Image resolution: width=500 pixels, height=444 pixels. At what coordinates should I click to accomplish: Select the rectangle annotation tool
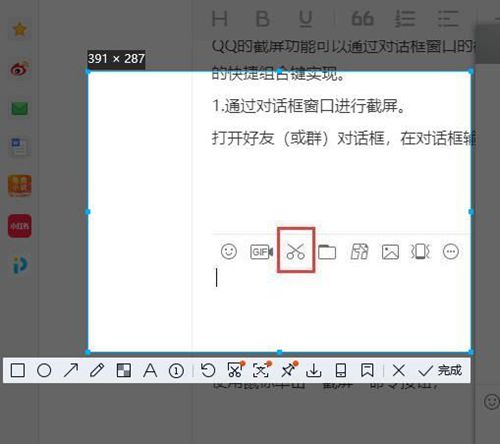18,370
